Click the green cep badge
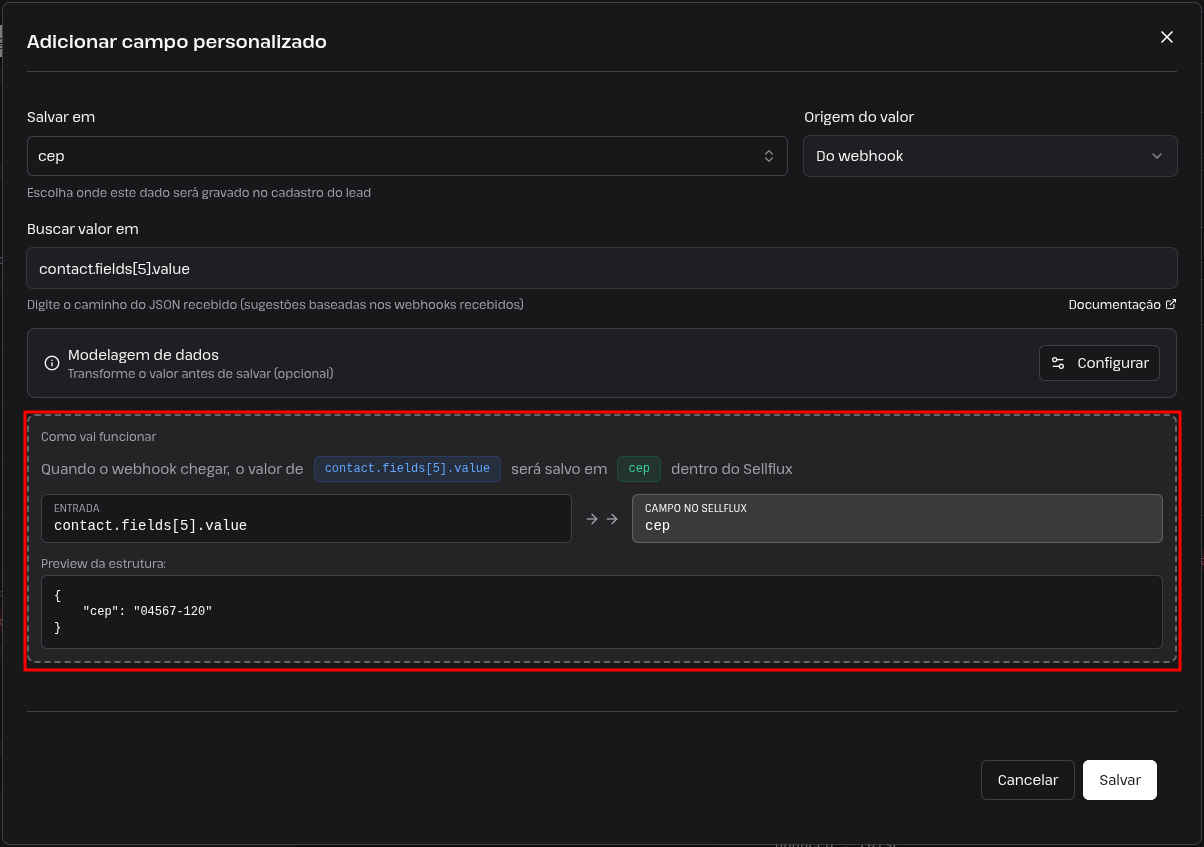Viewport: 1204px width, 847px height. click(639, 468)
